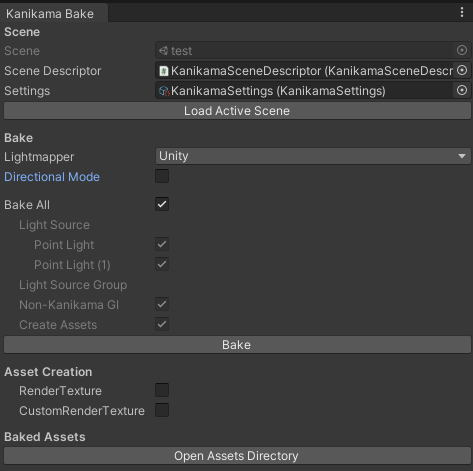Select the Kanikama Bake tab
The height and width of the screenshot is (471, 473).
click(50, 14)
